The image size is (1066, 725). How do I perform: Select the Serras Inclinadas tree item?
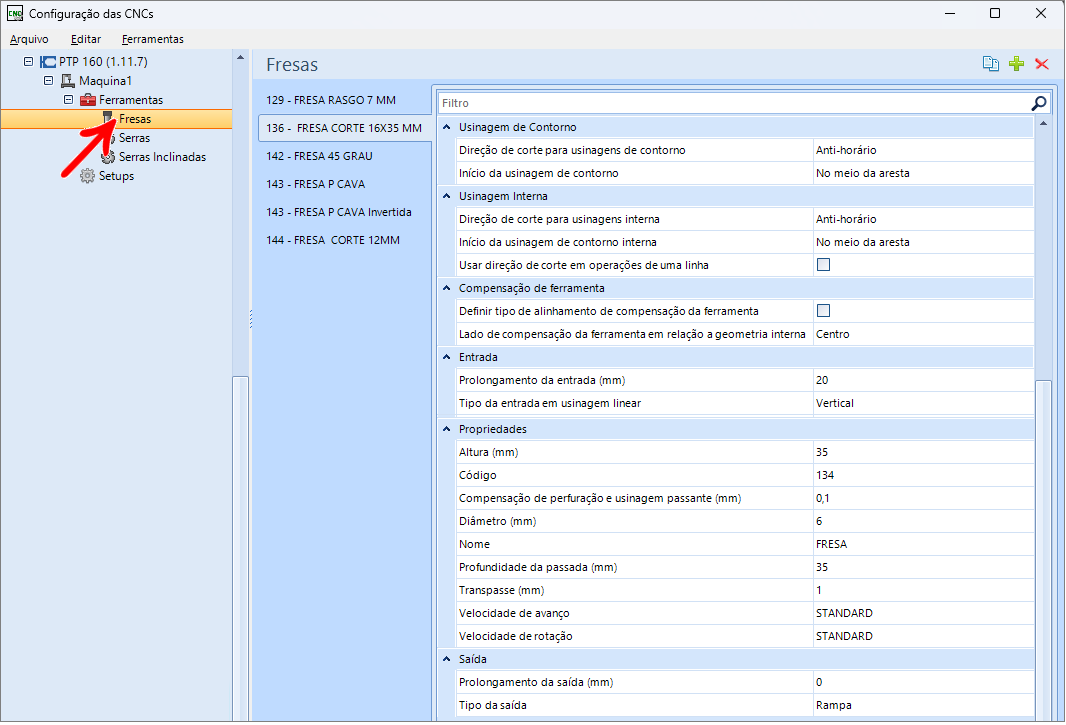[x=162, y=157]
